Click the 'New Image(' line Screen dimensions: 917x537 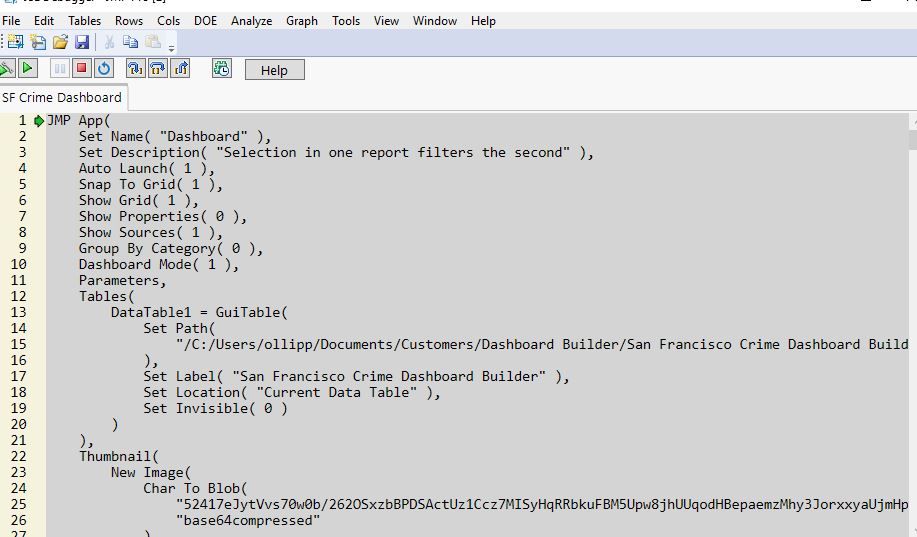151,472
